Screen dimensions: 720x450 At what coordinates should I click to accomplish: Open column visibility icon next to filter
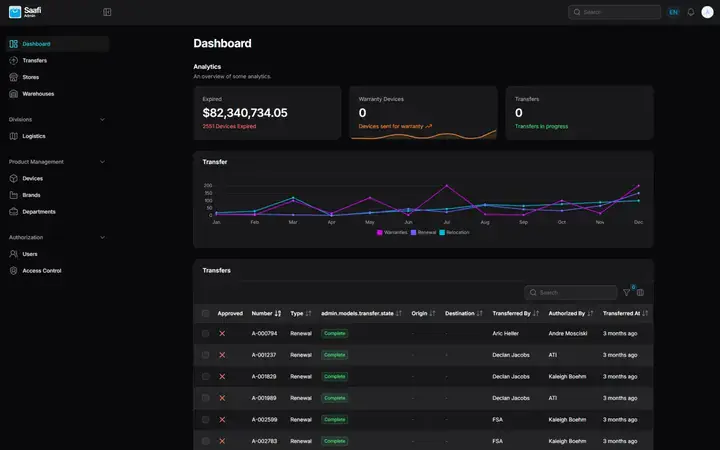point(641,292)
